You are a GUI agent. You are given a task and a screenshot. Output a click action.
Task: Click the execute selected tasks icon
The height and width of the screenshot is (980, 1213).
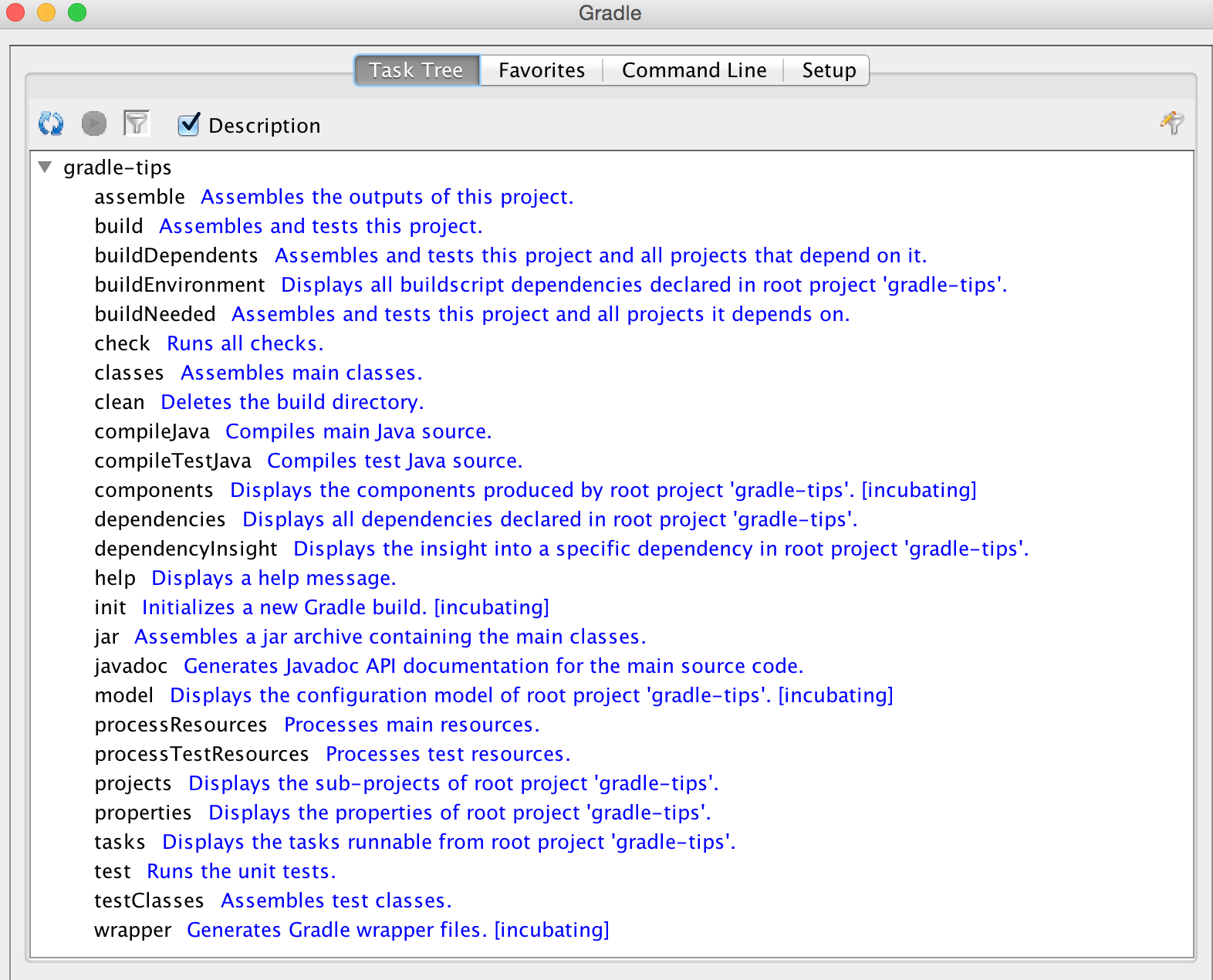(x=94, y=123)
